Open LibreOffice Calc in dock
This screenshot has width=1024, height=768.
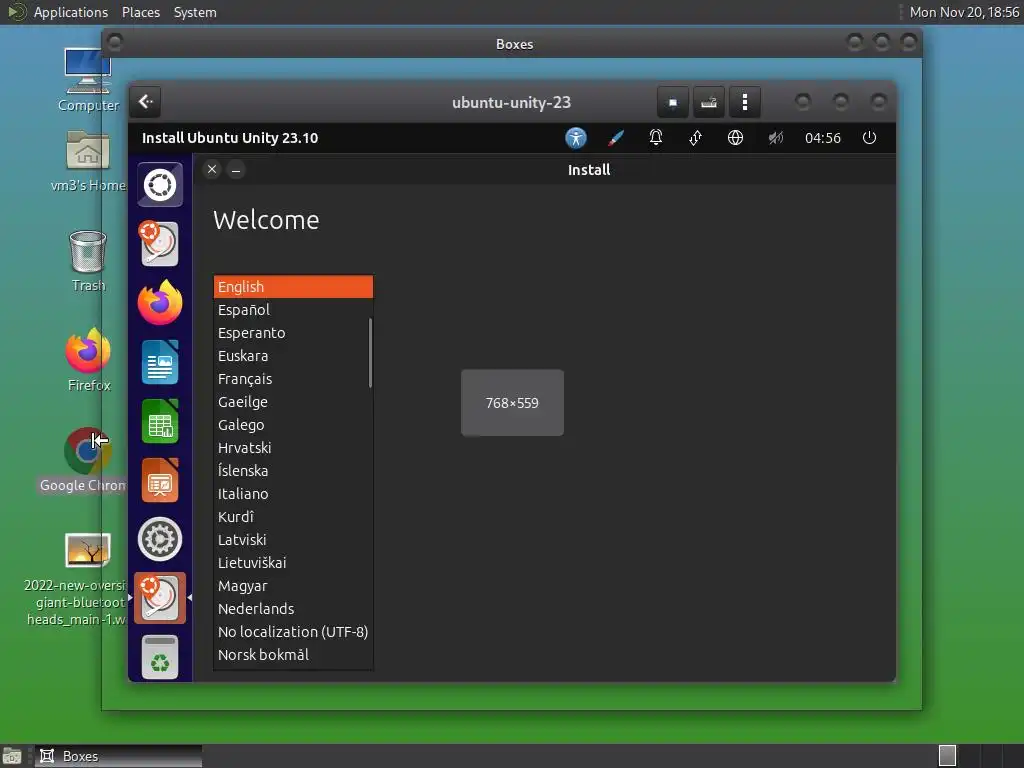pyautogui.click(x=160, y=421)
